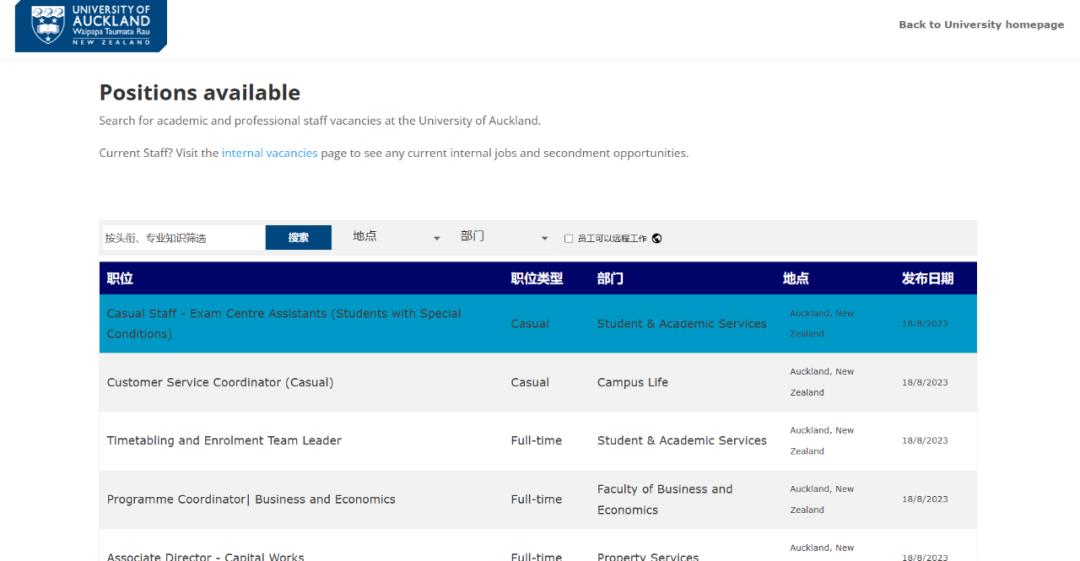The height and width of the screenshot is (561, 1080).
Task: Open Timetabling and Enrolment Team Leader job
Action: (x=224, y=440)
